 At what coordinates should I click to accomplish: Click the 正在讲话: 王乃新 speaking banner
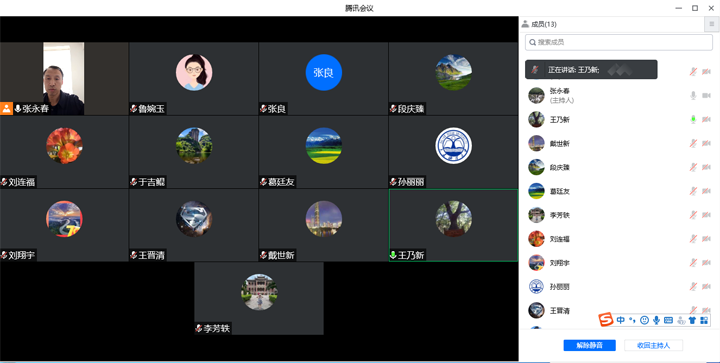tap(591, 70)
